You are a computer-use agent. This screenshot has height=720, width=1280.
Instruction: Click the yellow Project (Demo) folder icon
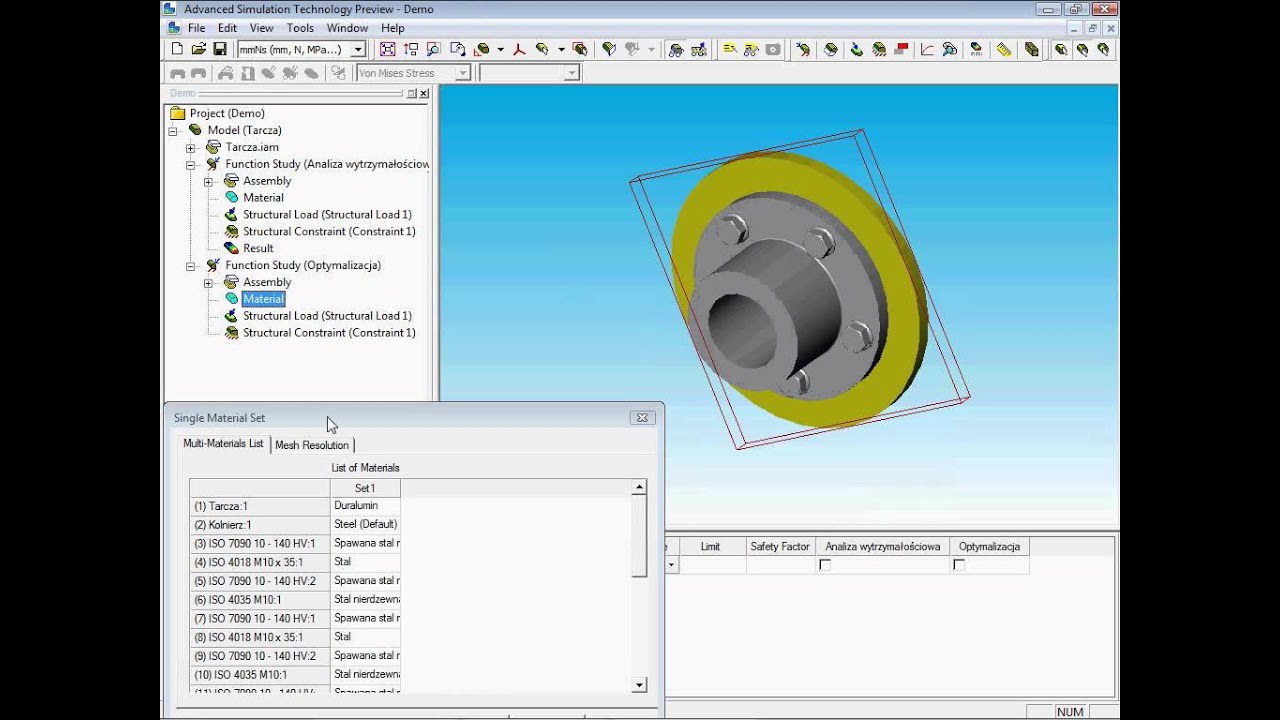(x=177, y=113)
